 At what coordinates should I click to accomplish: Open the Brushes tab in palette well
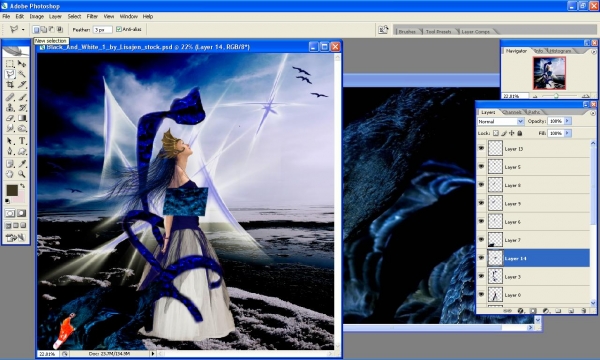pyautogui.click(x=407, y=31)
